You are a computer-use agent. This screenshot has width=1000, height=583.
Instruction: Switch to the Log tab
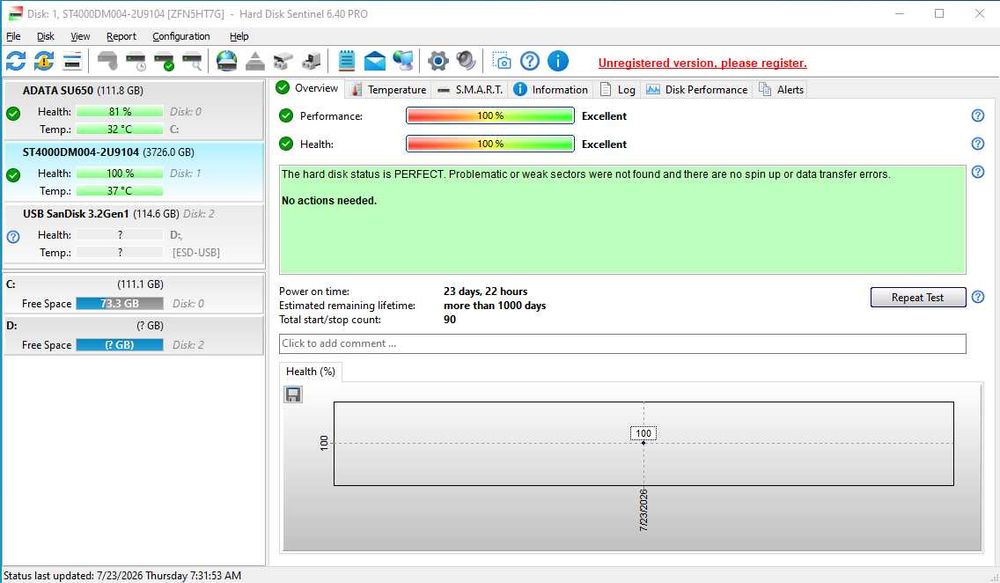click(x=618, y=90)
